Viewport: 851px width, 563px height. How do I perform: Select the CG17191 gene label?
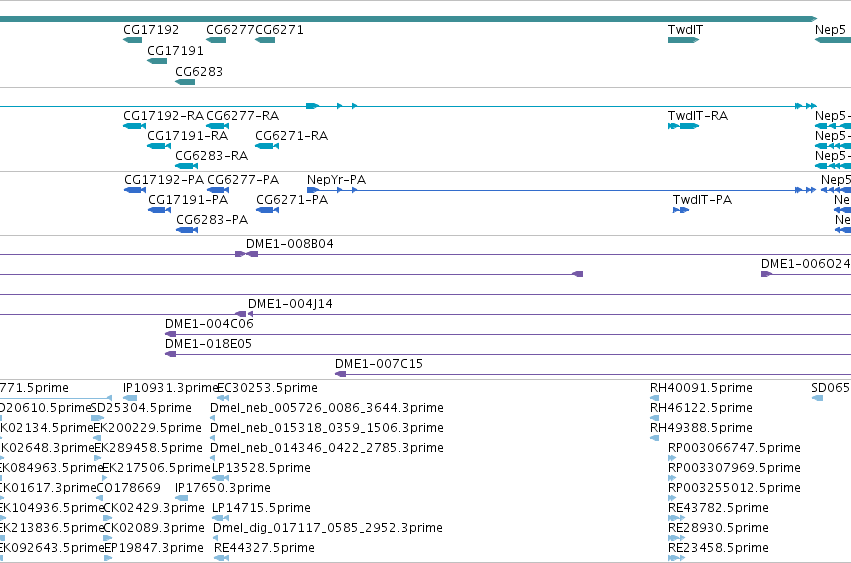[175, 51]
